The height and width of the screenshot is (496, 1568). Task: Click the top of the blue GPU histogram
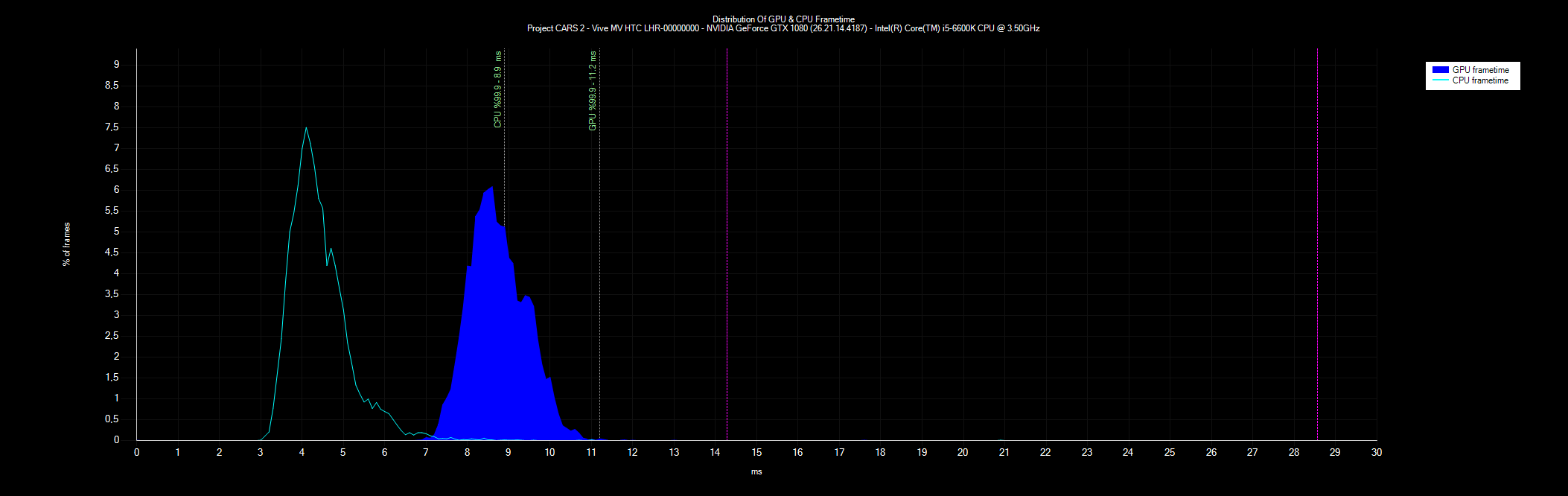pyautogui.click(x=491, y=187)
